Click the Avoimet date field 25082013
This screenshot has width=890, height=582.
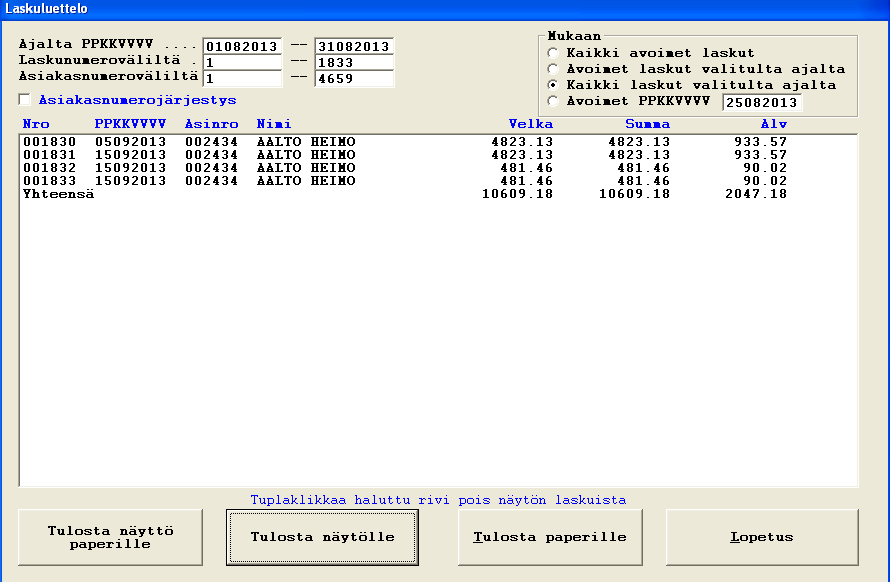coord(762,102)
